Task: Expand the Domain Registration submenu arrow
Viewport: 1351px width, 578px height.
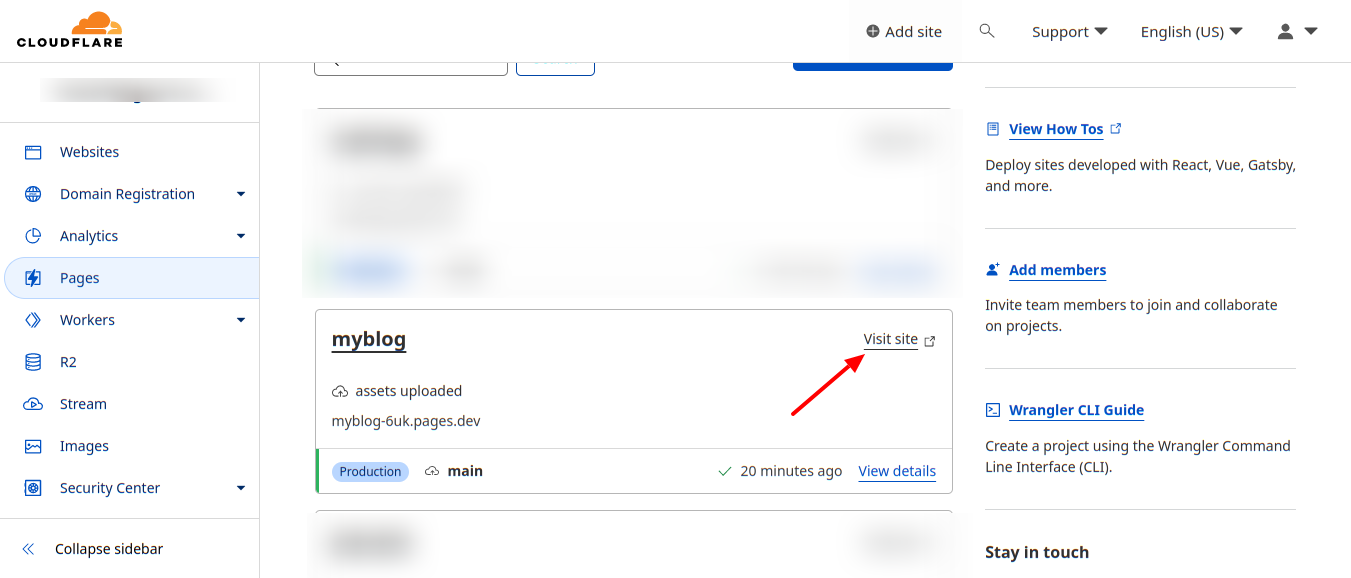Action: (241, 194)
